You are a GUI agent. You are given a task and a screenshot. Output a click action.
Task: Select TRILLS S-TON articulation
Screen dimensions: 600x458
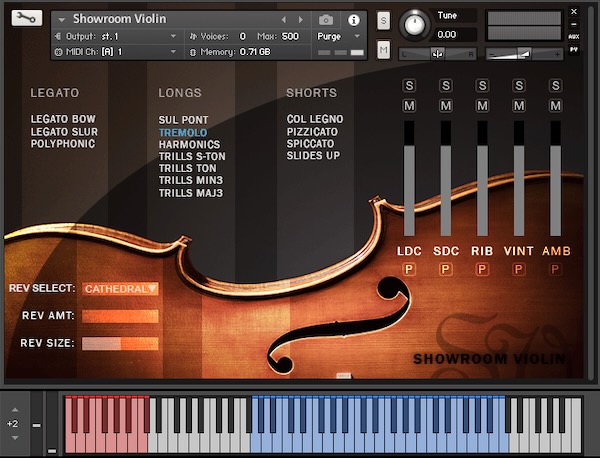pos(192,156)
